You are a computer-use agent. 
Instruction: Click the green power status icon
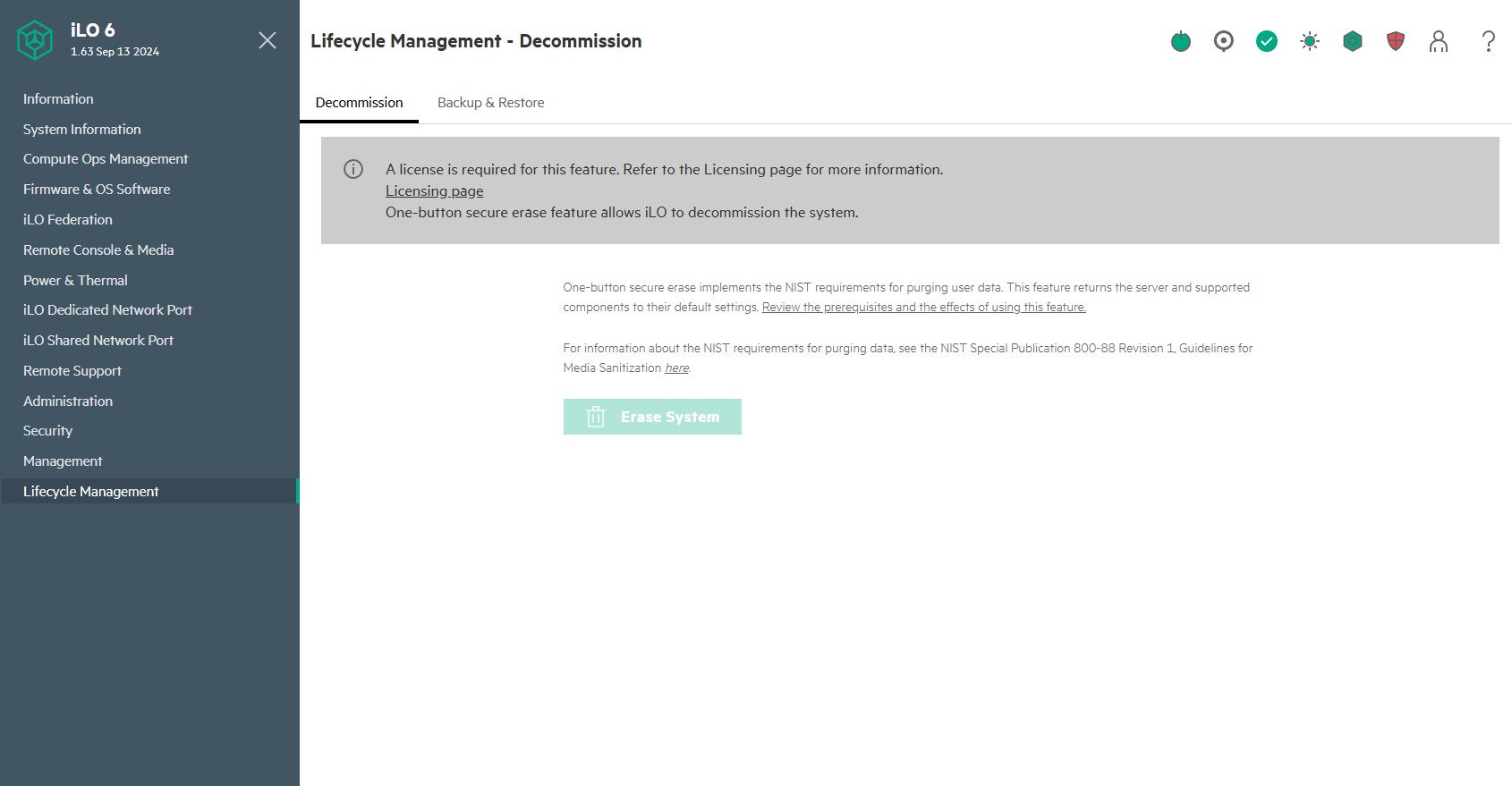[x=1181, y=41]
